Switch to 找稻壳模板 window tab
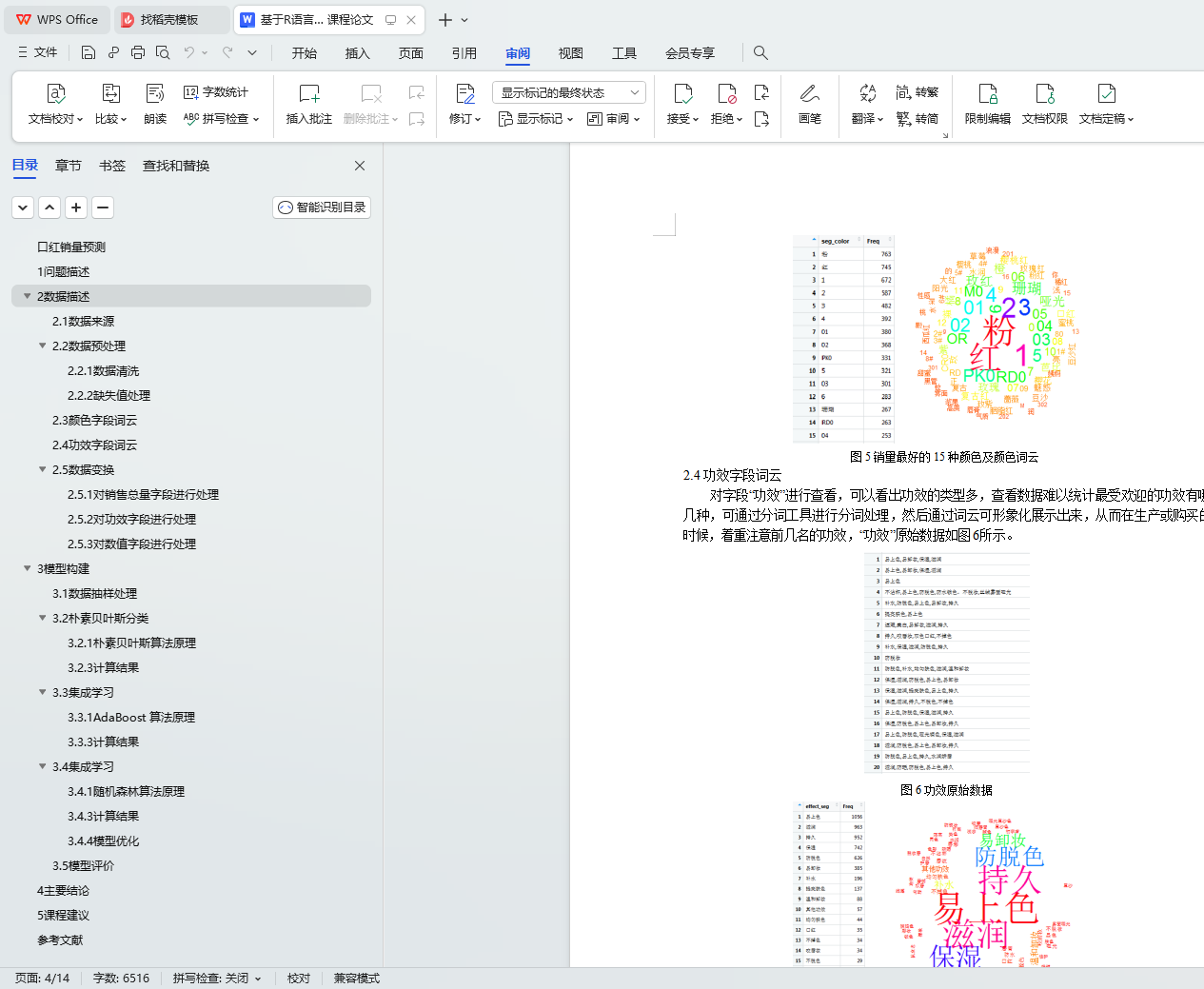 coord(170,19)
